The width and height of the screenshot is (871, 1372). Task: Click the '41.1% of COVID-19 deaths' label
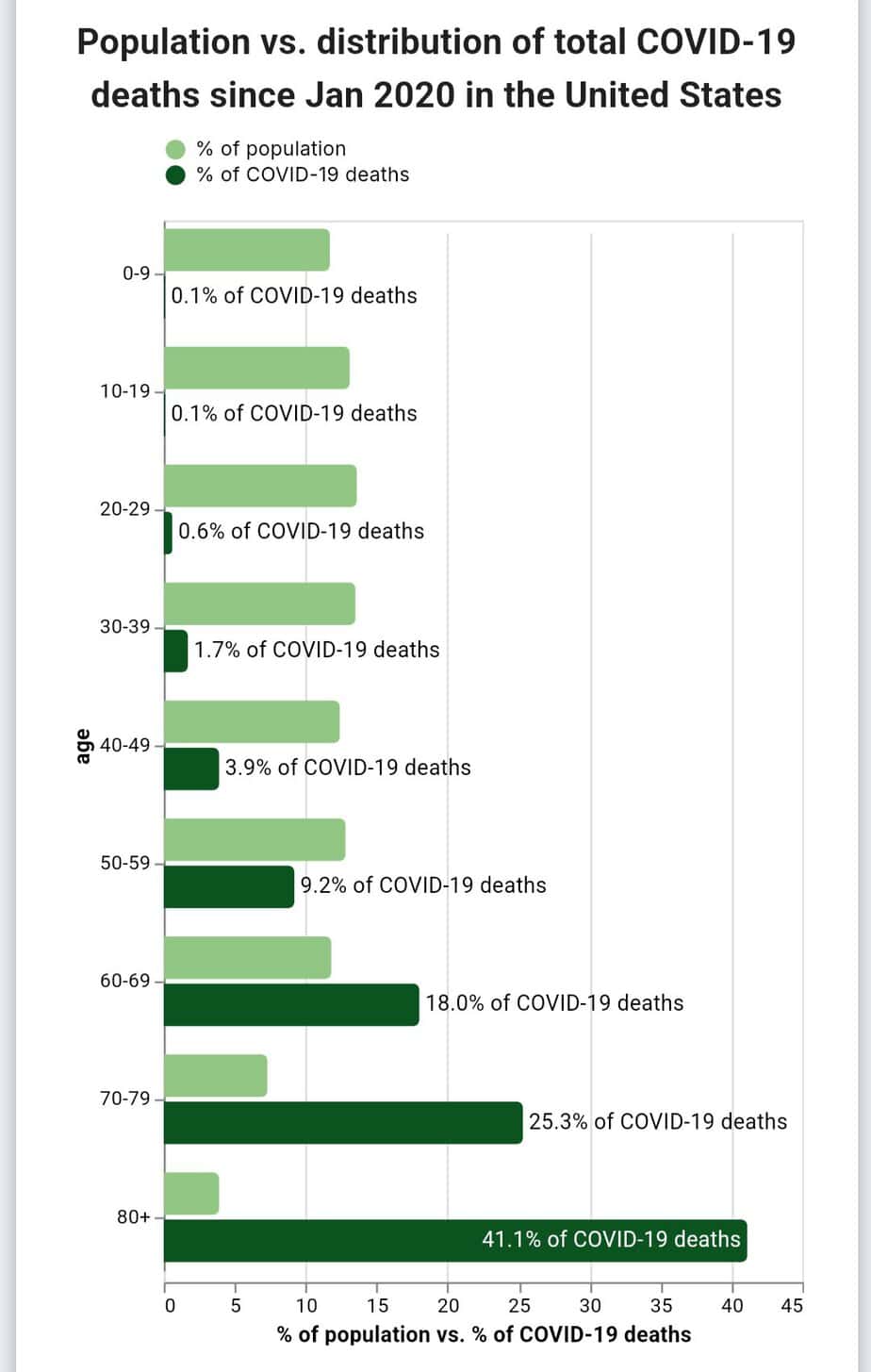click(611, 1239)
